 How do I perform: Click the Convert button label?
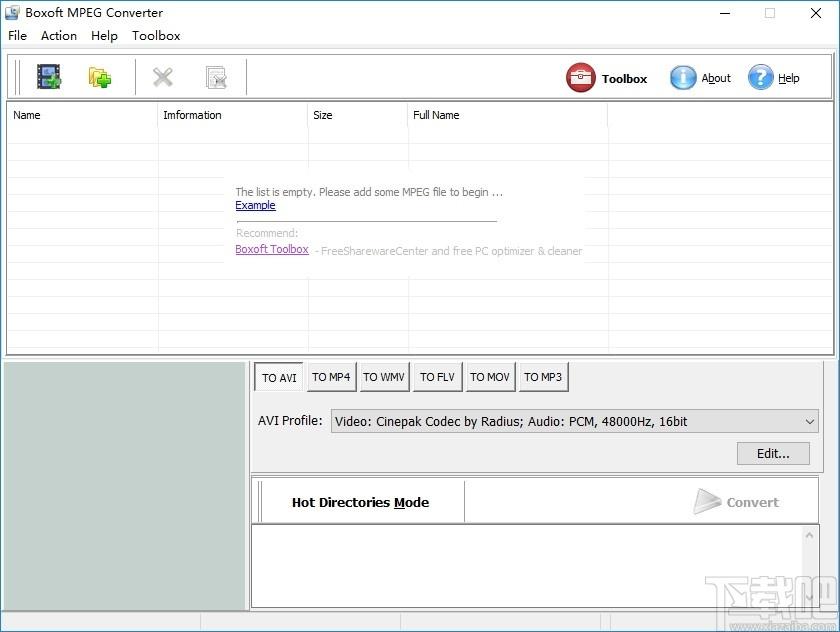753,502
